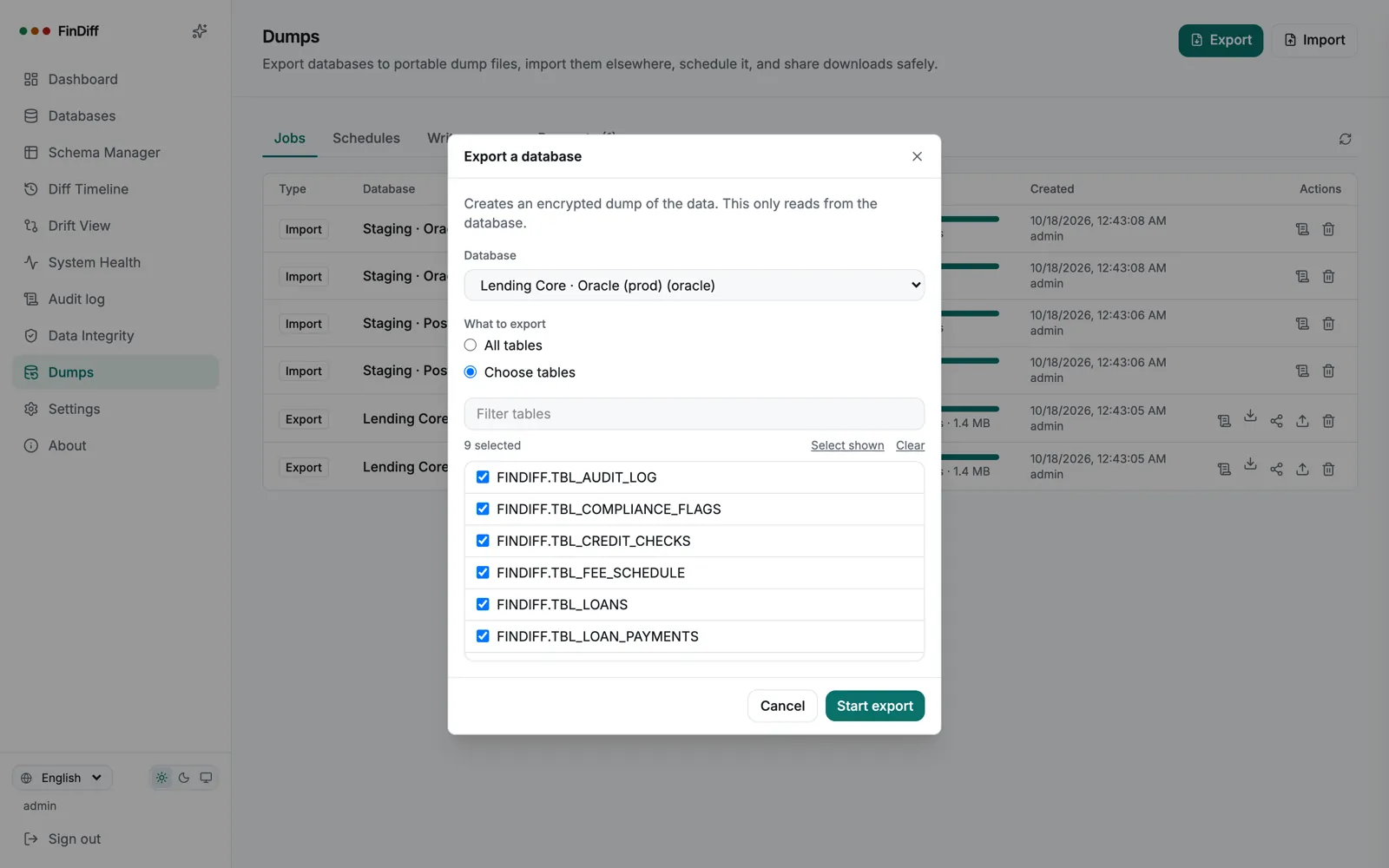Switch to dark theme moon icon
Screen dimensions: 1389x868
184,778
